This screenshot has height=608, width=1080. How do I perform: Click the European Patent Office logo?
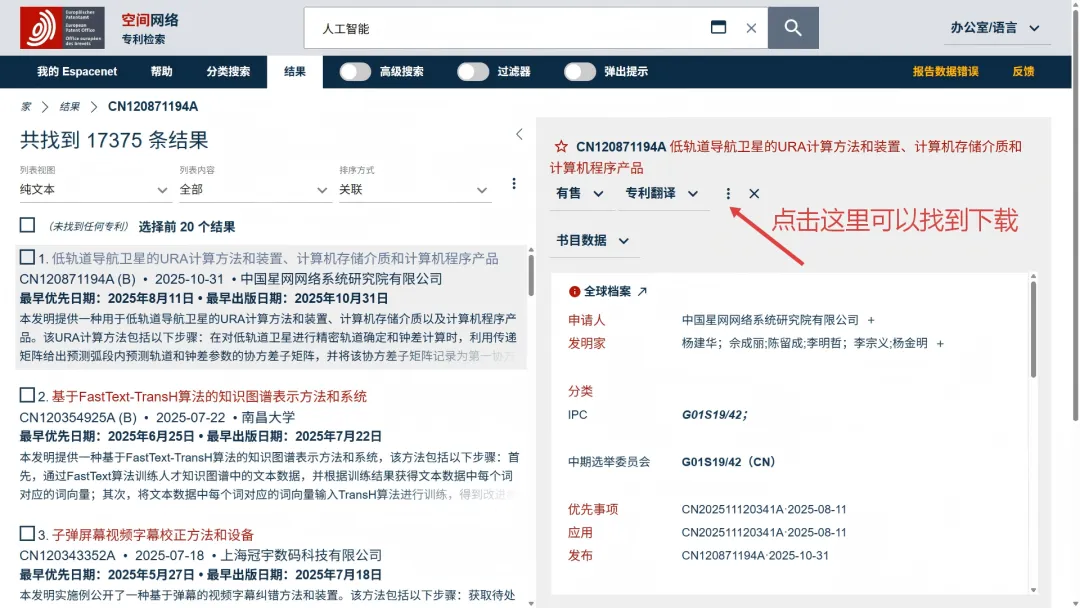62,28
